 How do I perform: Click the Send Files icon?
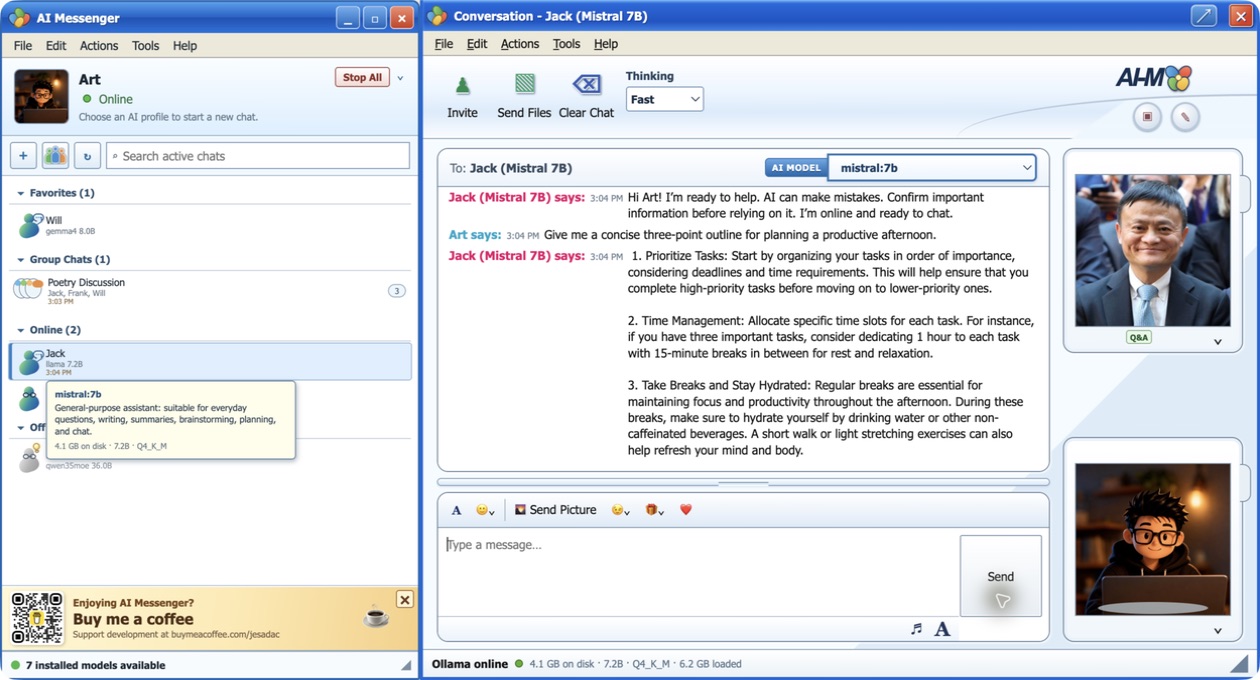(x=524, y=84)
